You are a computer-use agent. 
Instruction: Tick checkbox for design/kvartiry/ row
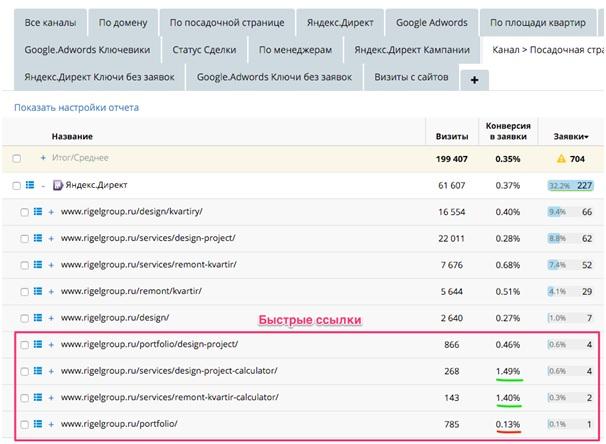click(x=24, y=212)
